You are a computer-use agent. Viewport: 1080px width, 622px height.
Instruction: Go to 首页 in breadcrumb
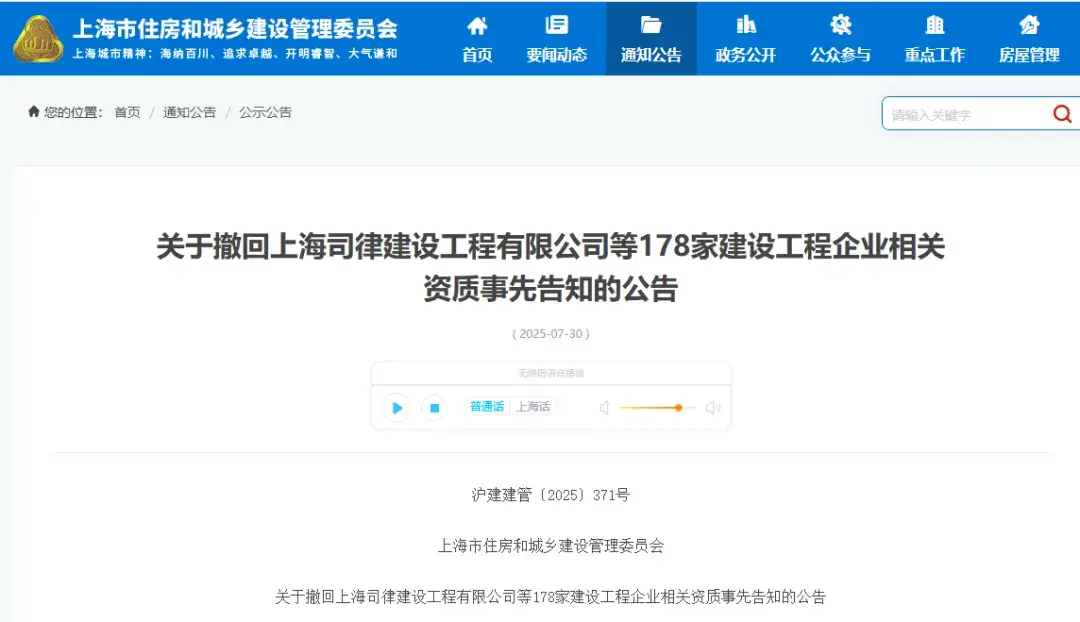(x=127, y=112)
